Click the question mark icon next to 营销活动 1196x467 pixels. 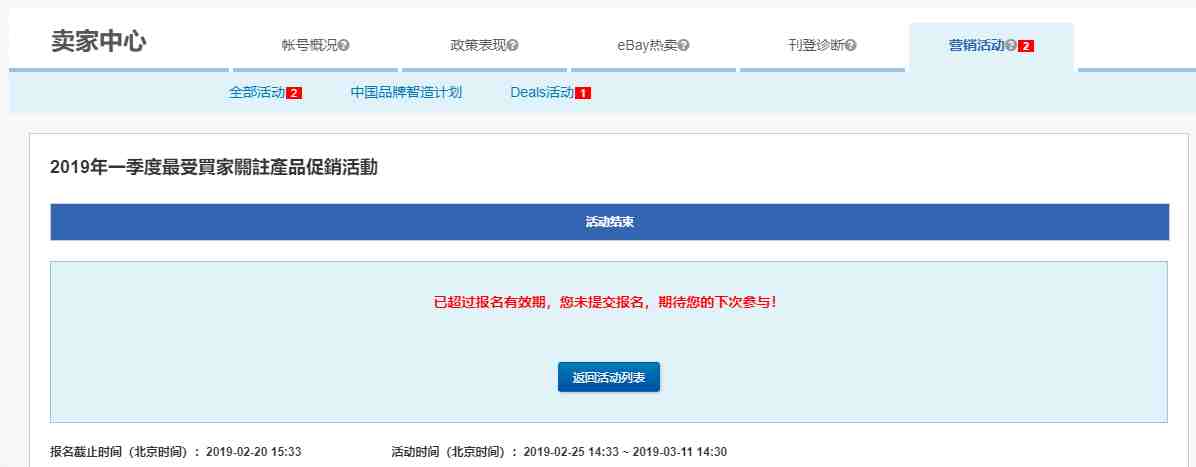(x=1011, y=46)
